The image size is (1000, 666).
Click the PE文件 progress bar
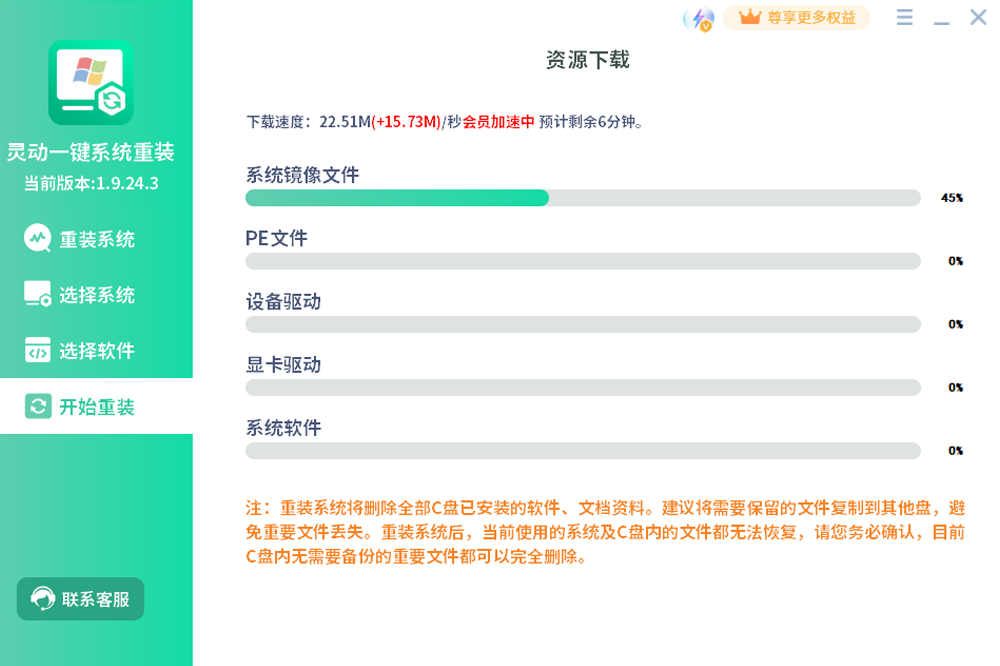point(583,261)
